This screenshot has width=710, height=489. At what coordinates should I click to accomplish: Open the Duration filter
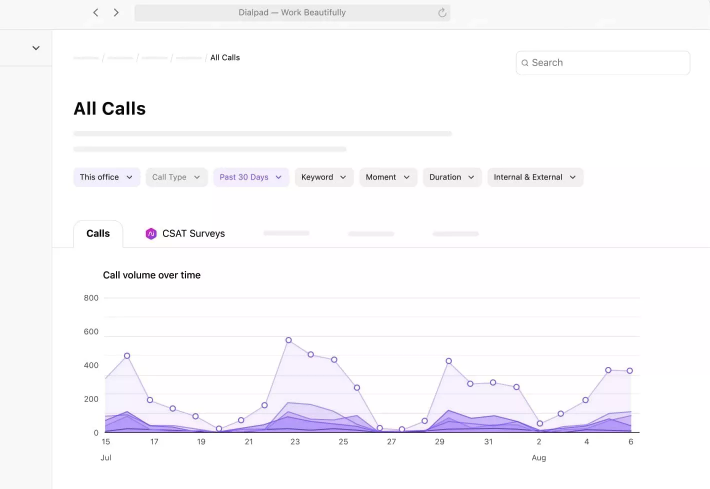click(452, 177)
